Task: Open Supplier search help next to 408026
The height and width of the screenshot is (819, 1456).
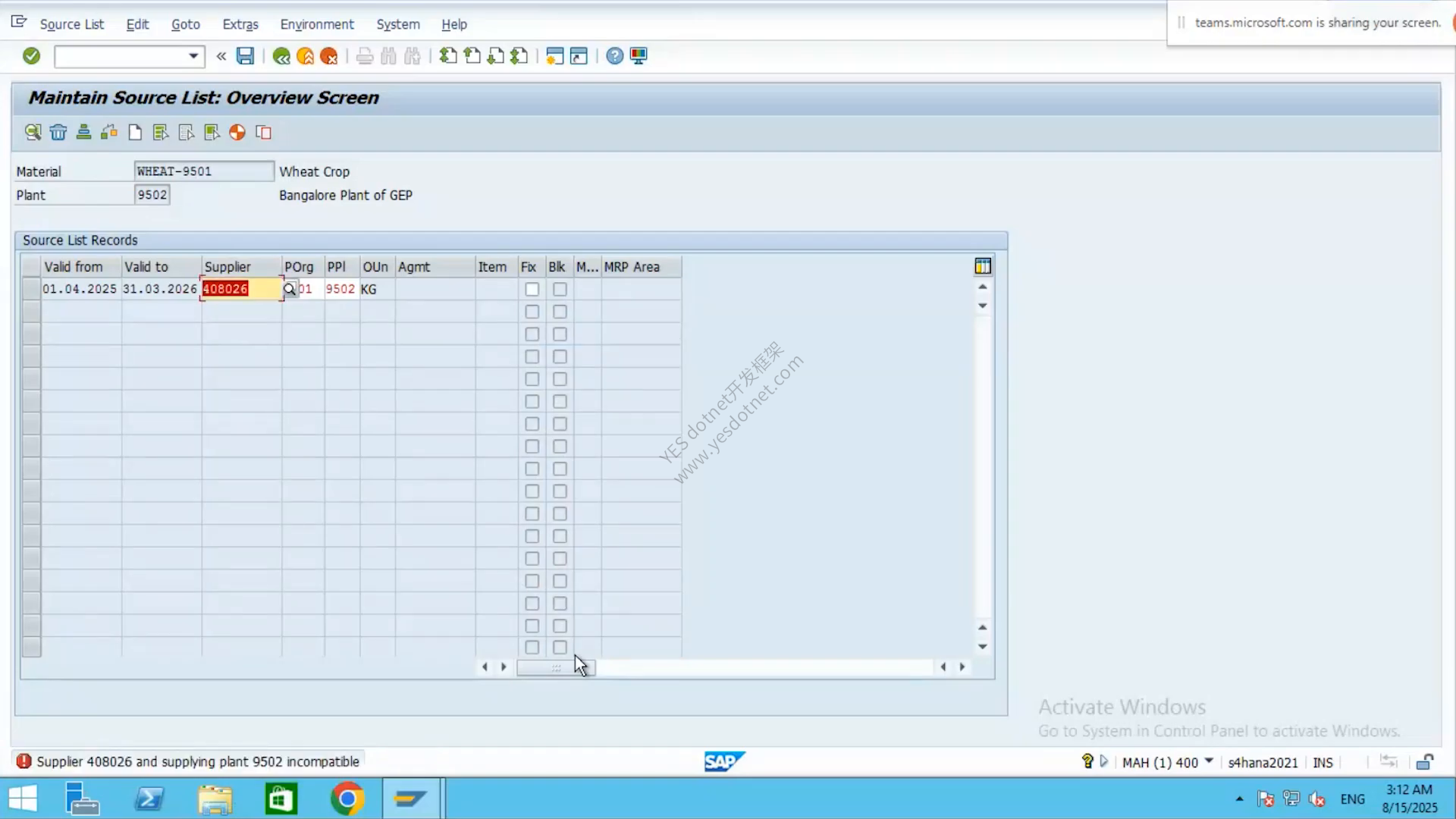Action: pyautogui.click(x=290, y=289)
